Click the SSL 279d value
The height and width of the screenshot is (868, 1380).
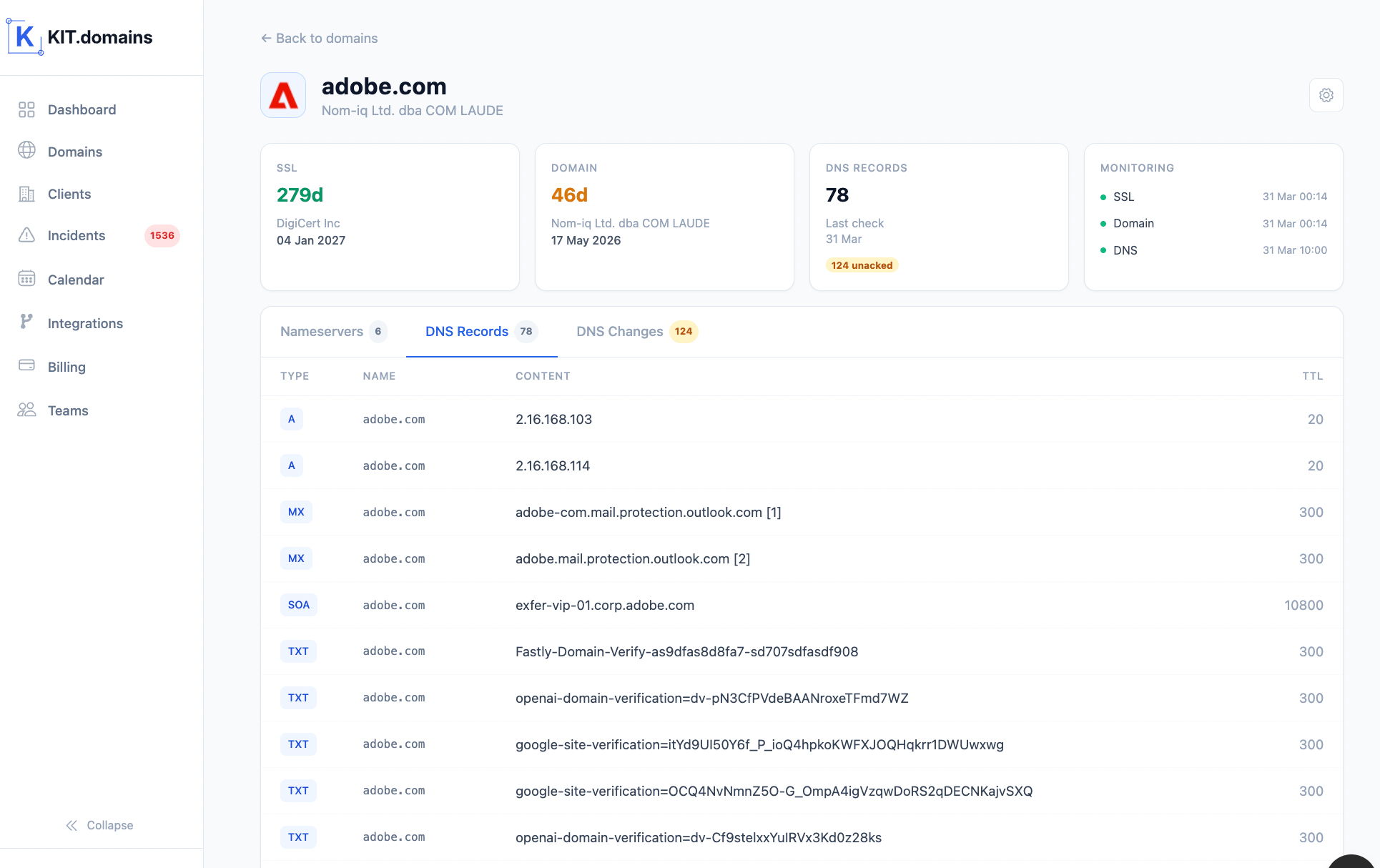click(x=300, y=194)
